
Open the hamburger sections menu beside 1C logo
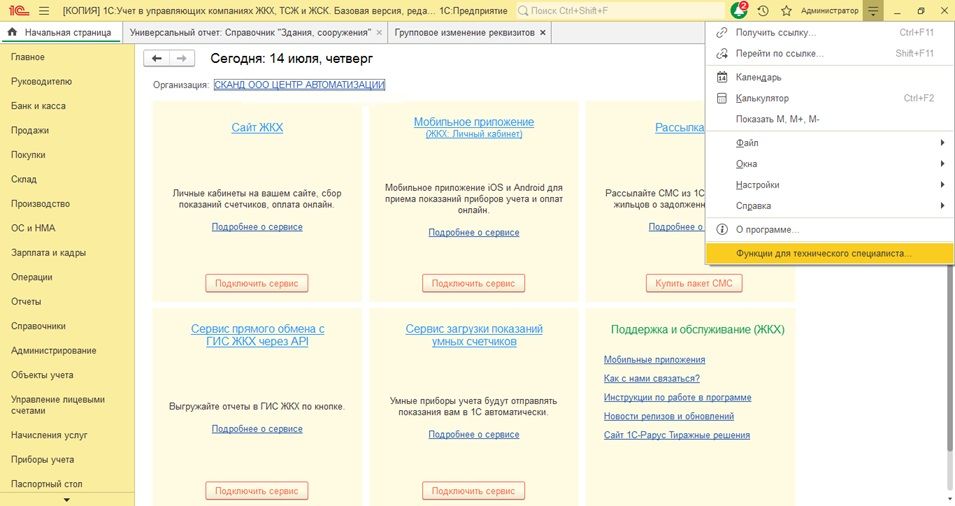[x=42, y=11]
